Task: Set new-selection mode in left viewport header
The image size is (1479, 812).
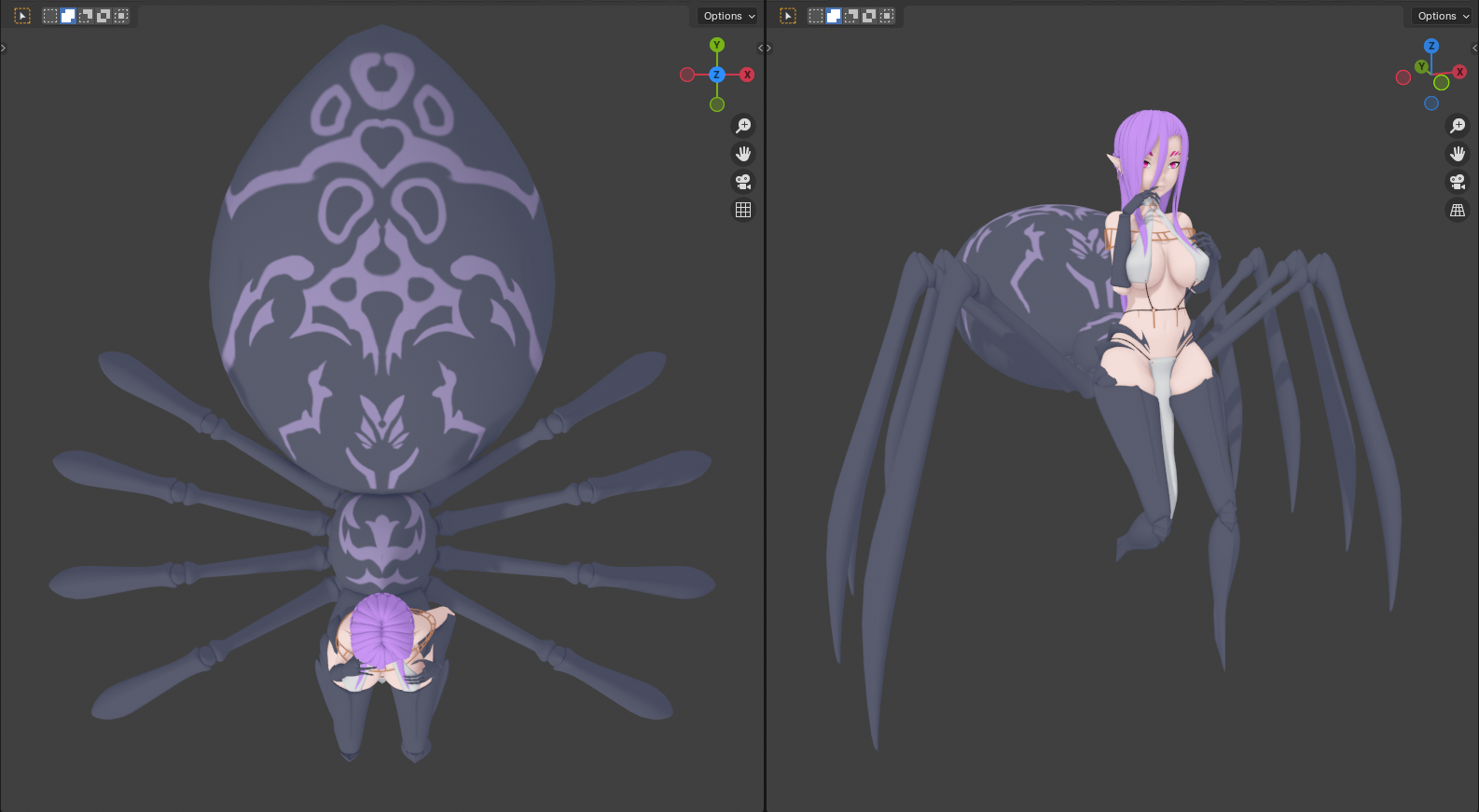Action: coord(50,16)
